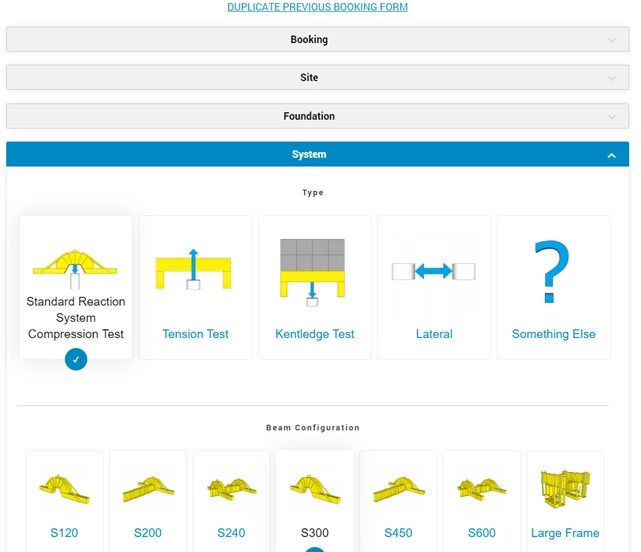Pick the Lateral test type icon
The image size is (641, 552).
pyautogui.click(x=434, y=271)
